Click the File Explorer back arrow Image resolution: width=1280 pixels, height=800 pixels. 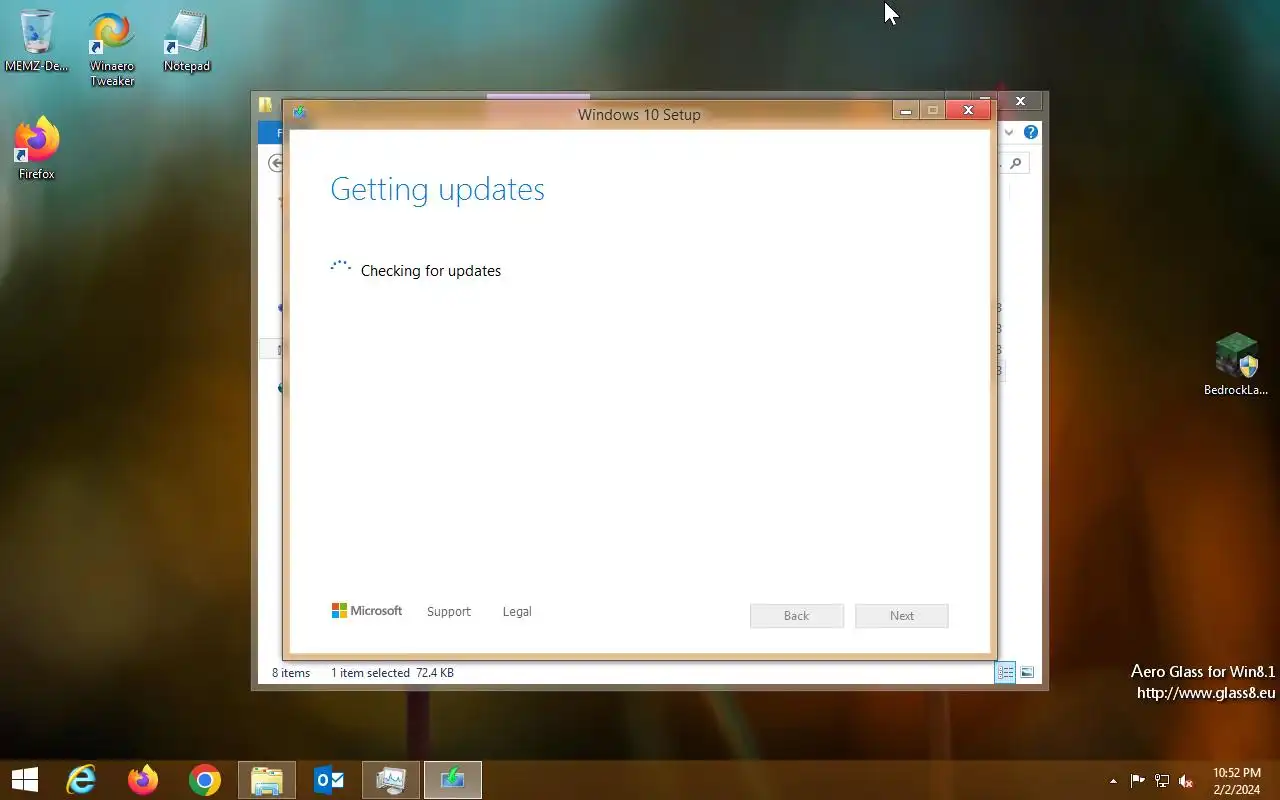point(276,163)
